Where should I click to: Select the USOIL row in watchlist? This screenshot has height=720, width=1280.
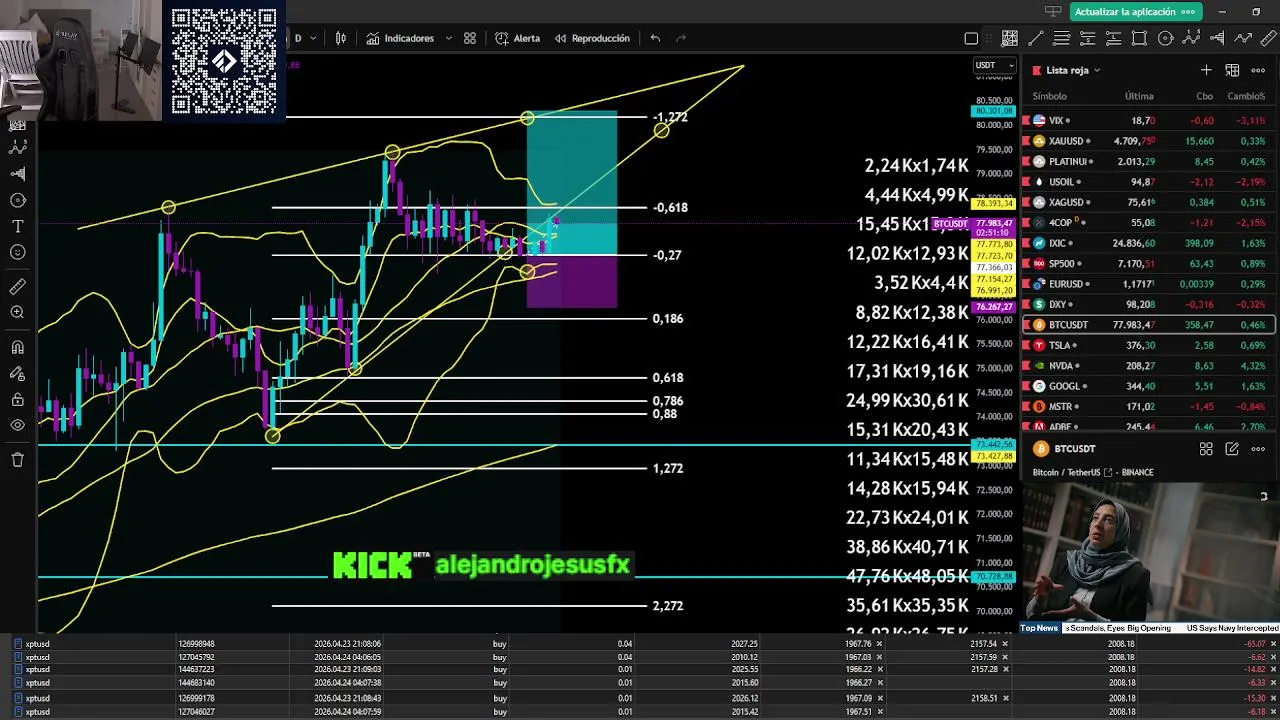coord(1148,182)
